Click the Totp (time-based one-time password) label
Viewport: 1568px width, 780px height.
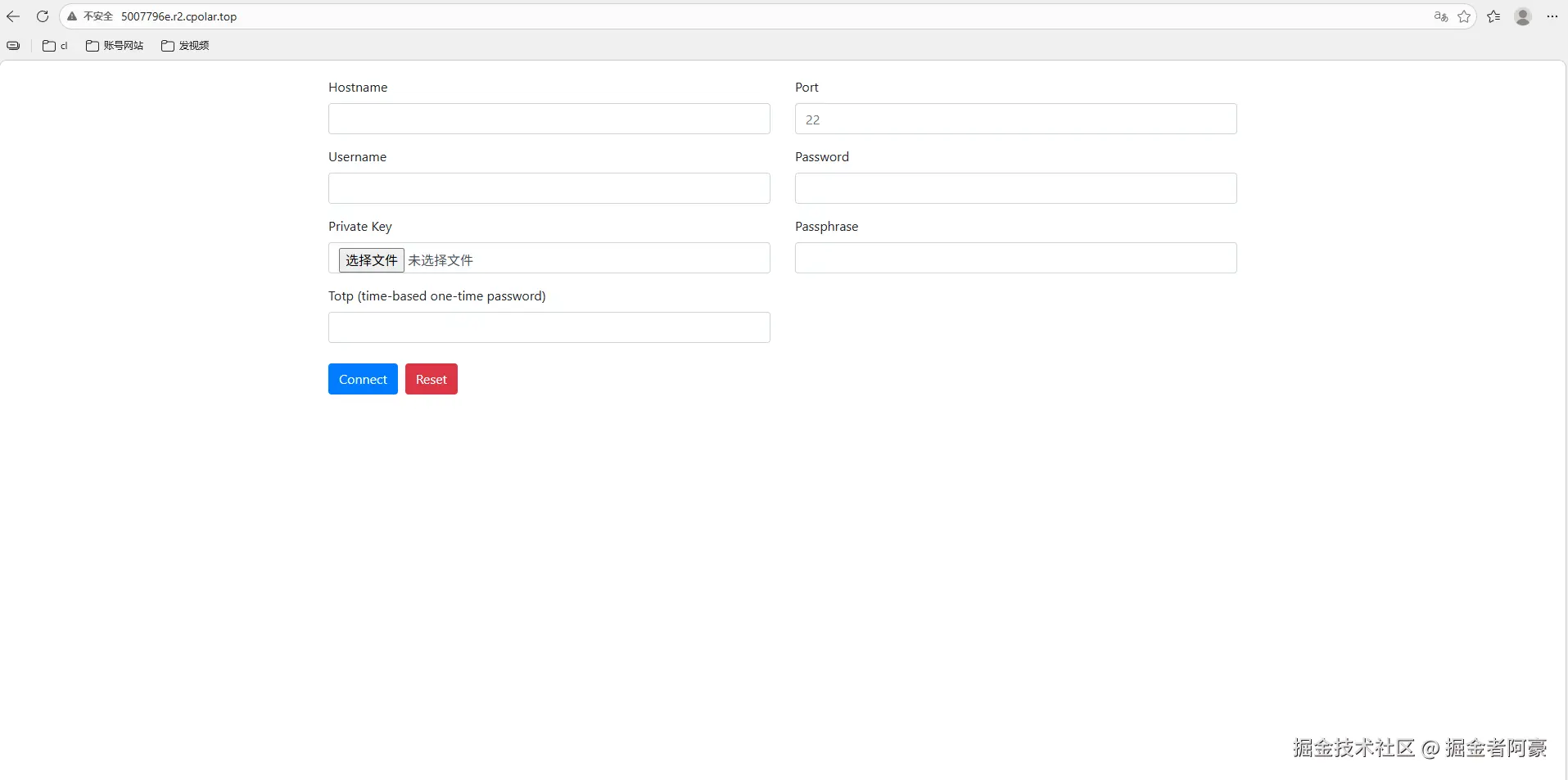[x=437, y=296]
